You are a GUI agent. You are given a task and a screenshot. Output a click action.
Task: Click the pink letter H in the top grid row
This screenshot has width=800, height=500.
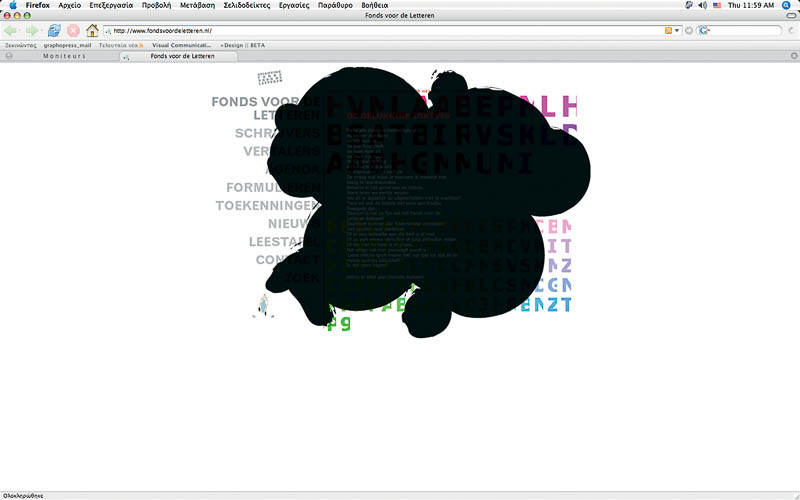tap(569, 106)
